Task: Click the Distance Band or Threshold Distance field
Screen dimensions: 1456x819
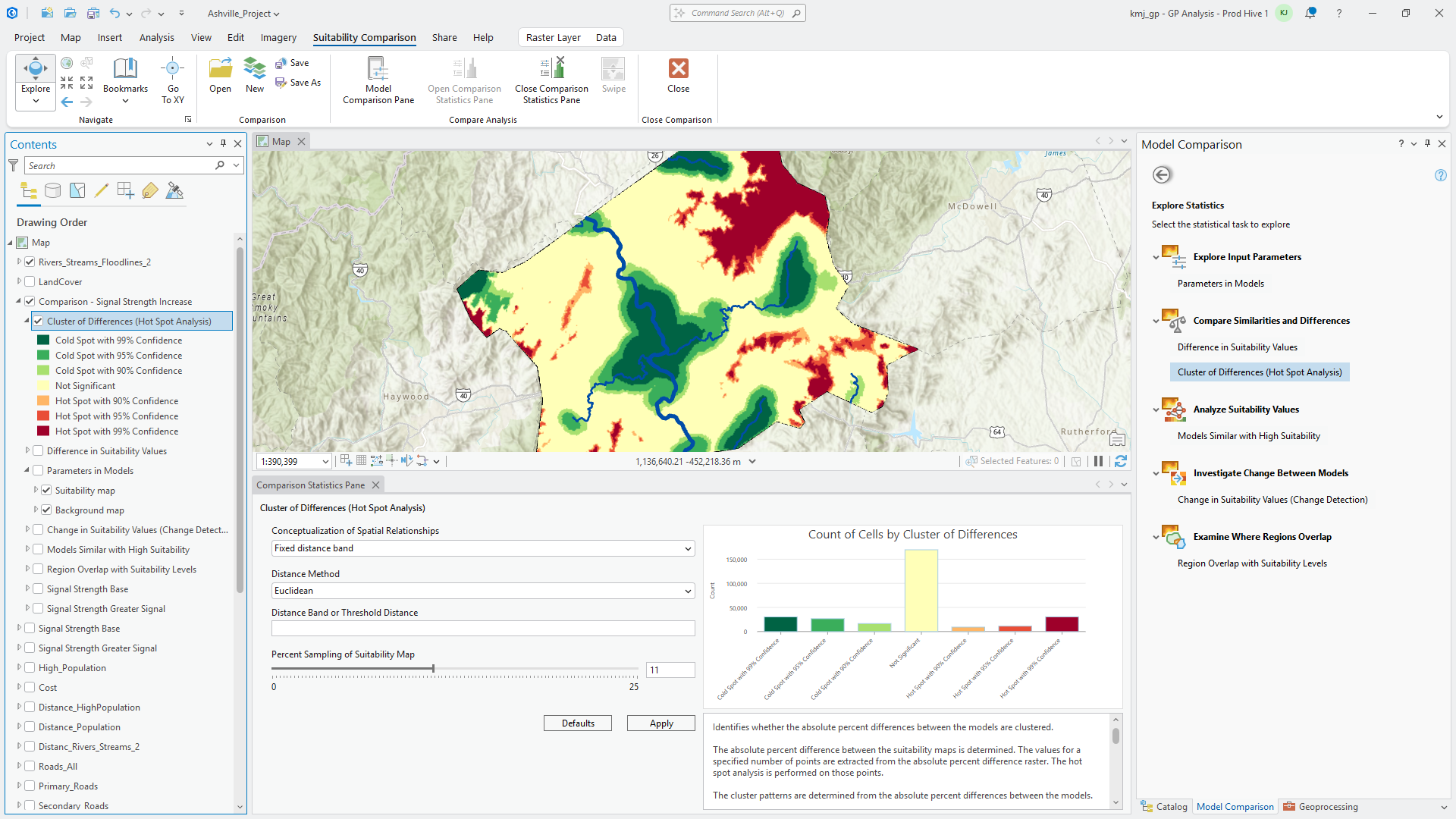Action: click(x=482, y=628)
